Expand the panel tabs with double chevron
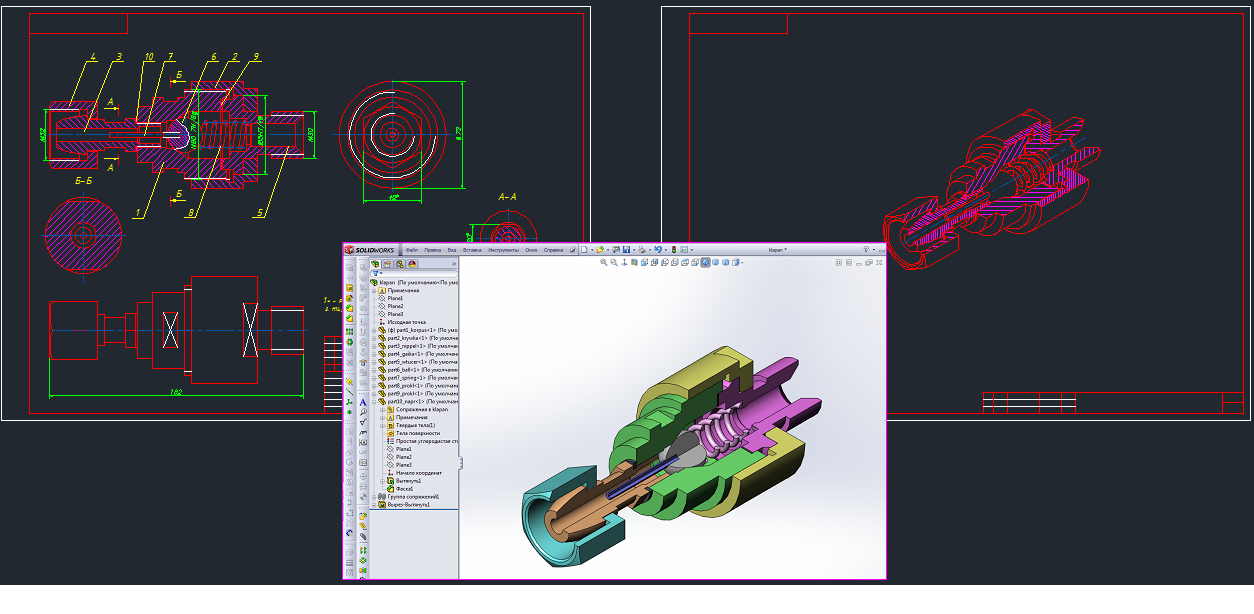The width and height of the screenshot is (1254, 614). pos(454,264)
